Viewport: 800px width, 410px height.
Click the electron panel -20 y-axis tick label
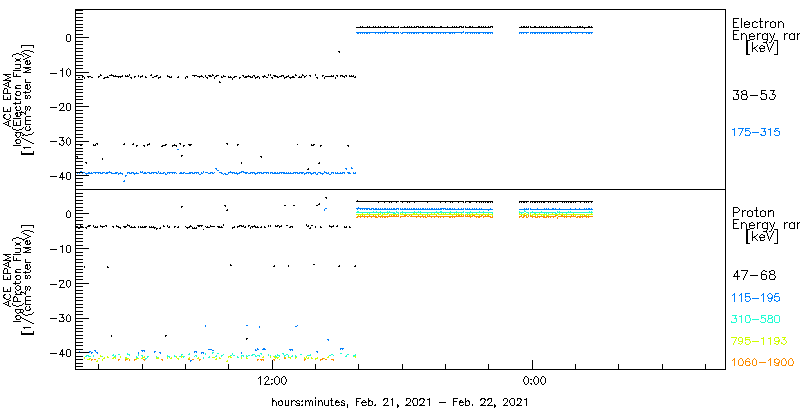tap(62, 107)
